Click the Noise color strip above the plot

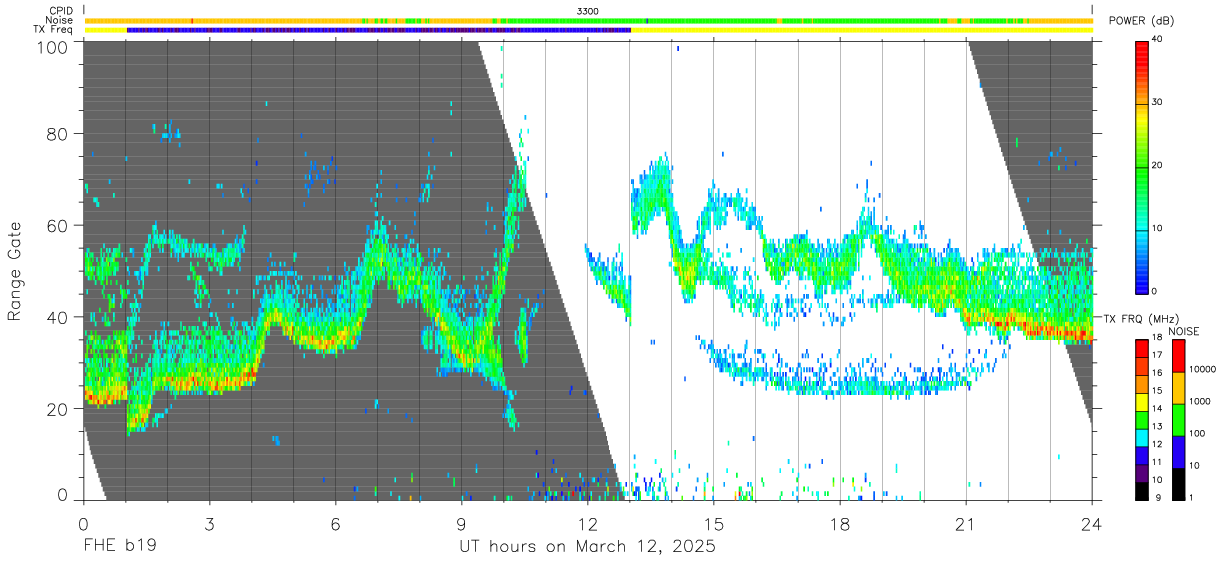pyautogui.click(x=588, y=20)
